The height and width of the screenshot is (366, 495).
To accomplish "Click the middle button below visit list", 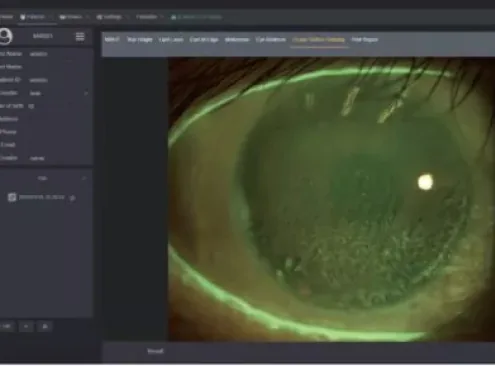I will [x=26, y=326].
